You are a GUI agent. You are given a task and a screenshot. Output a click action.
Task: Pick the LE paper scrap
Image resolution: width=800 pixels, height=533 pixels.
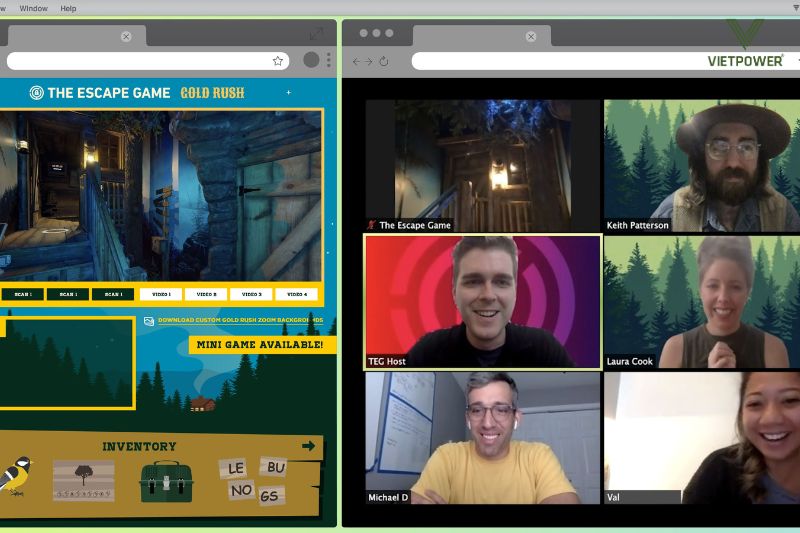point(235,468)
